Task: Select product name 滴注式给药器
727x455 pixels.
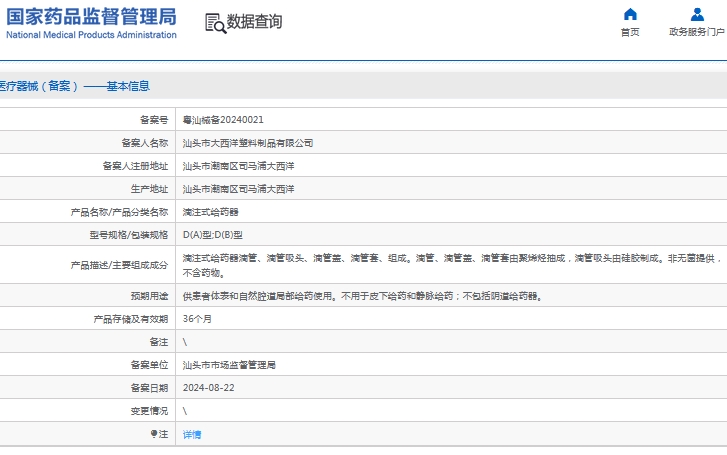Action: [x=210, y=212]
